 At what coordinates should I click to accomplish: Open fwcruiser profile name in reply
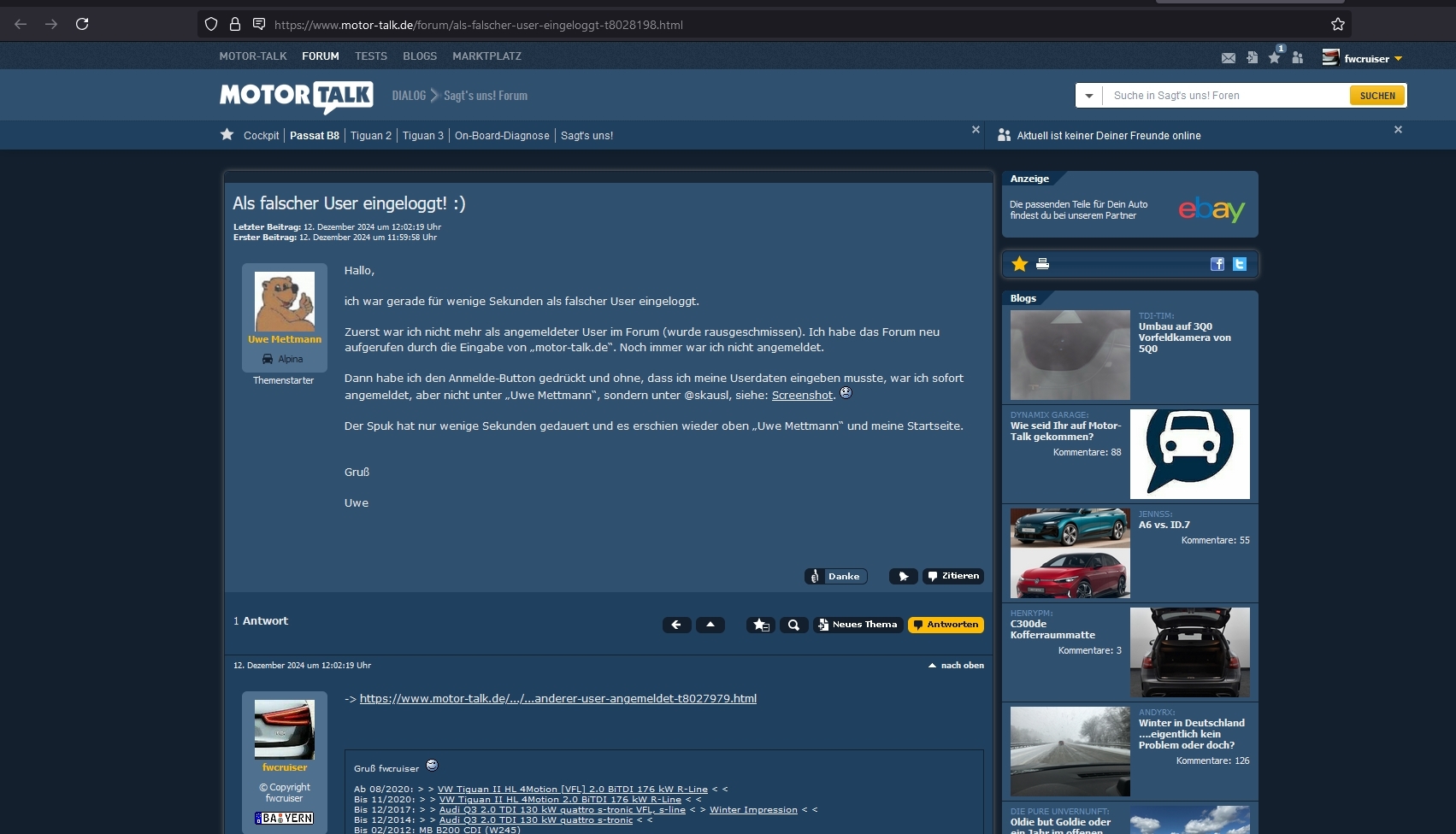285,767
